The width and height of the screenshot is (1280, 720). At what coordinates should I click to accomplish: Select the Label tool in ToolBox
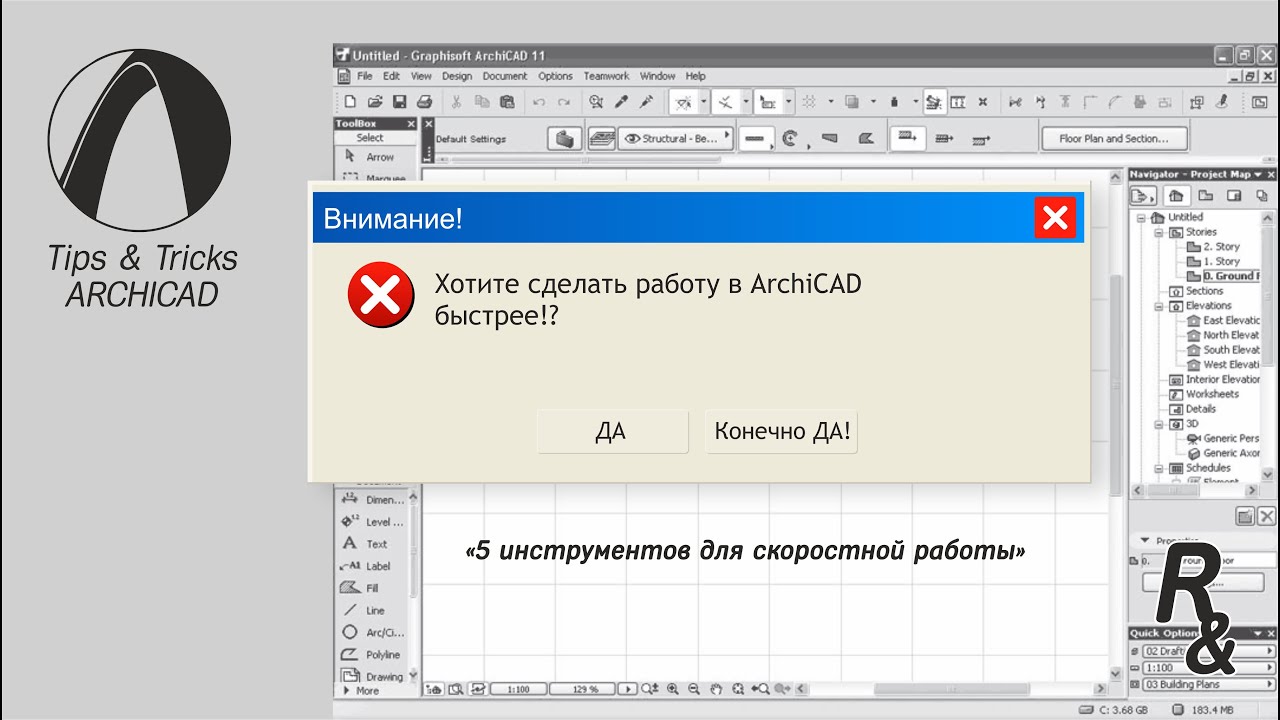tap(367, 566)
